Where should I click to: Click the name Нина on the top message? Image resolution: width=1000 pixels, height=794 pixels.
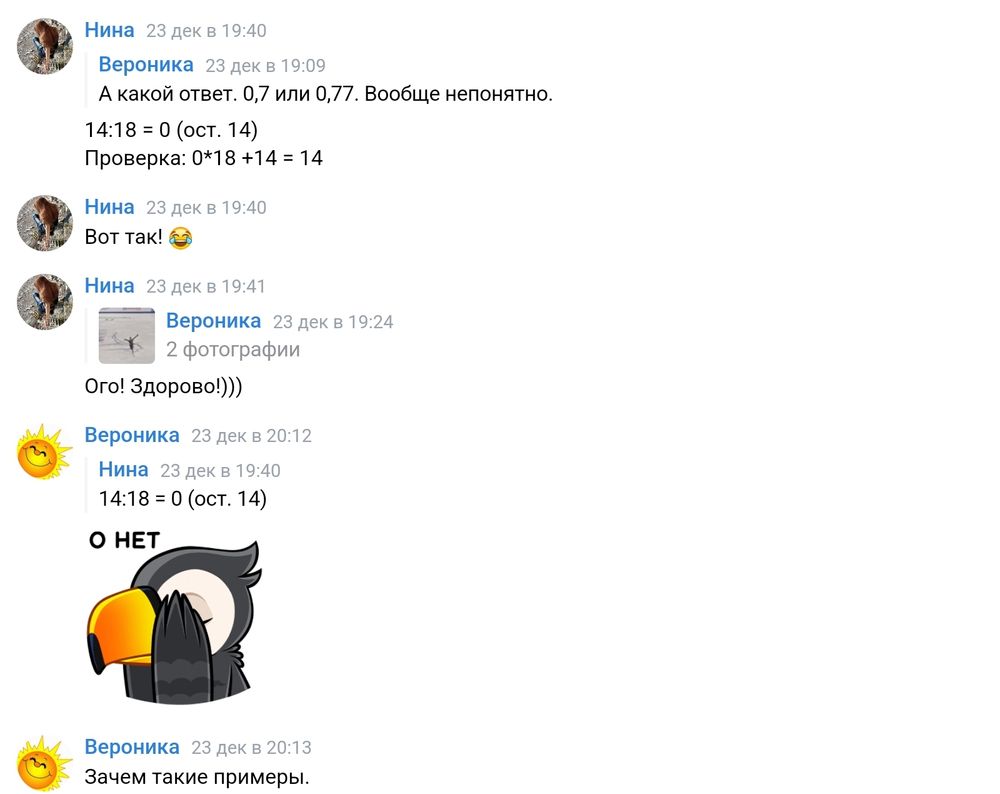[110, 30]
